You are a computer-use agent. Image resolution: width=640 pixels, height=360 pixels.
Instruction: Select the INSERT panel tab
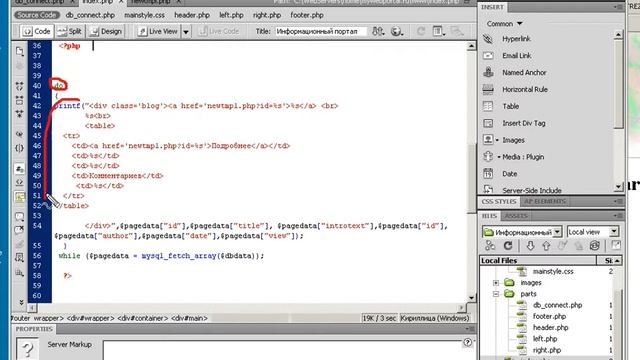tap(492, 7)
